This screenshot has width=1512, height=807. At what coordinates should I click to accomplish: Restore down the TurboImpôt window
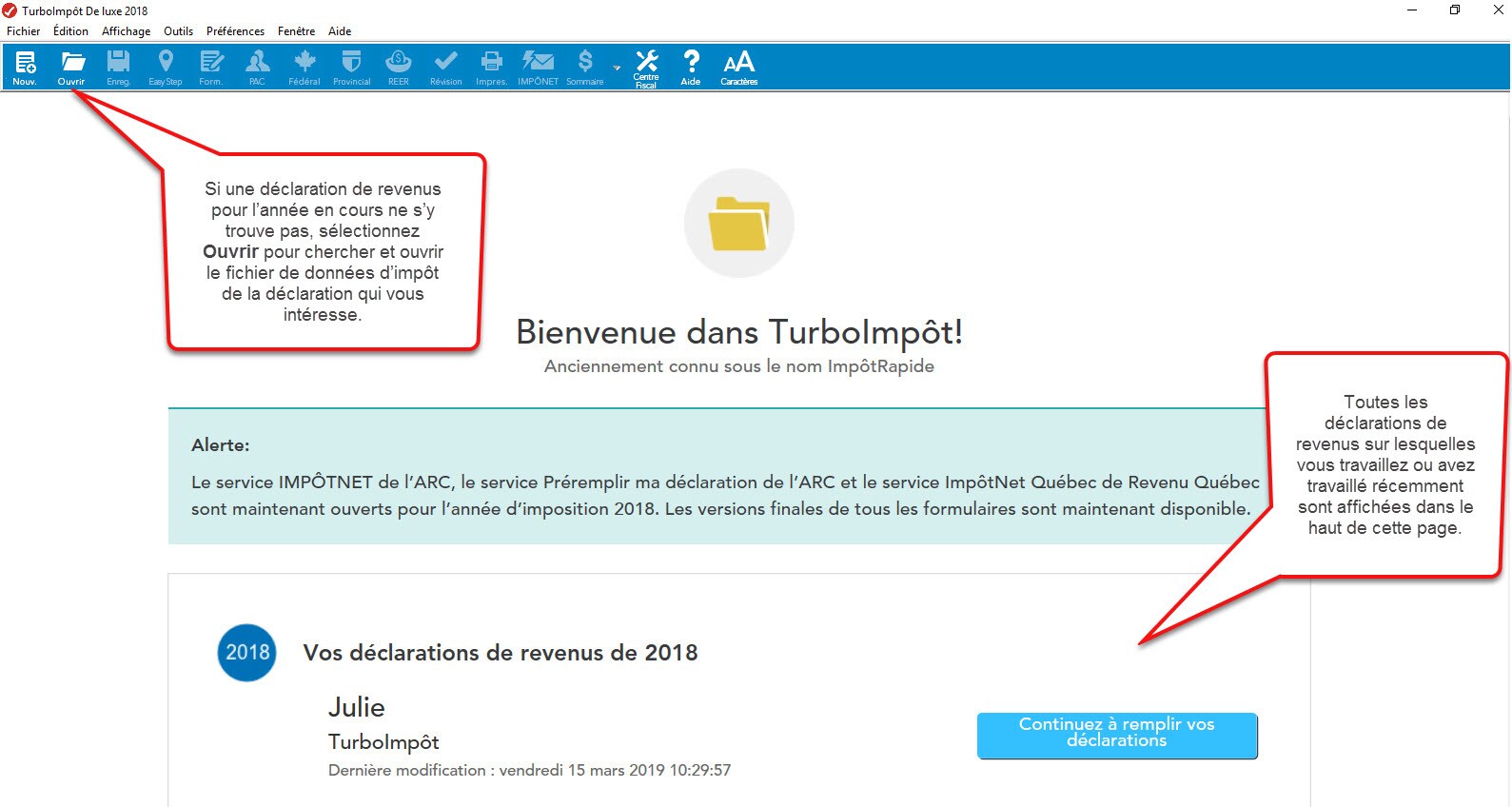tap(1455, 10)
